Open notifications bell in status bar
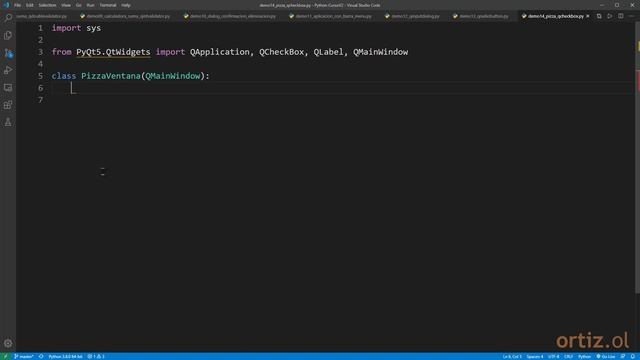The image size is (640, 360). [633, 356]
